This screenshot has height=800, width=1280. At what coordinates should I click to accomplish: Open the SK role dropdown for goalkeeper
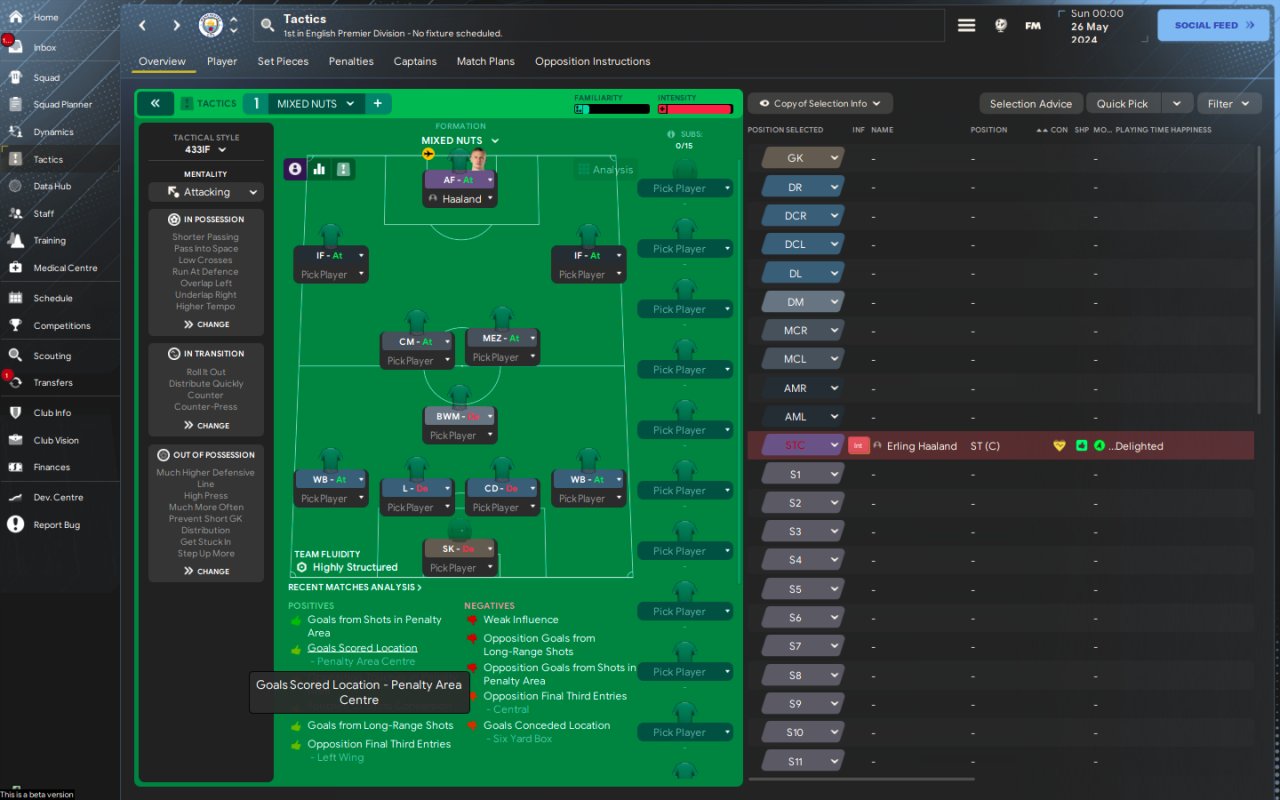tap(460, 549)
